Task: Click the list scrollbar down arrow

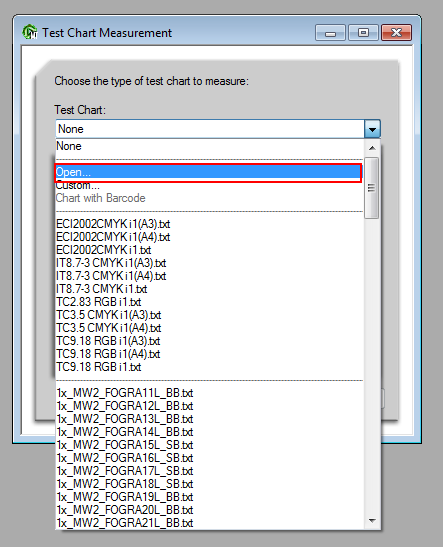Action: [372, 521]
